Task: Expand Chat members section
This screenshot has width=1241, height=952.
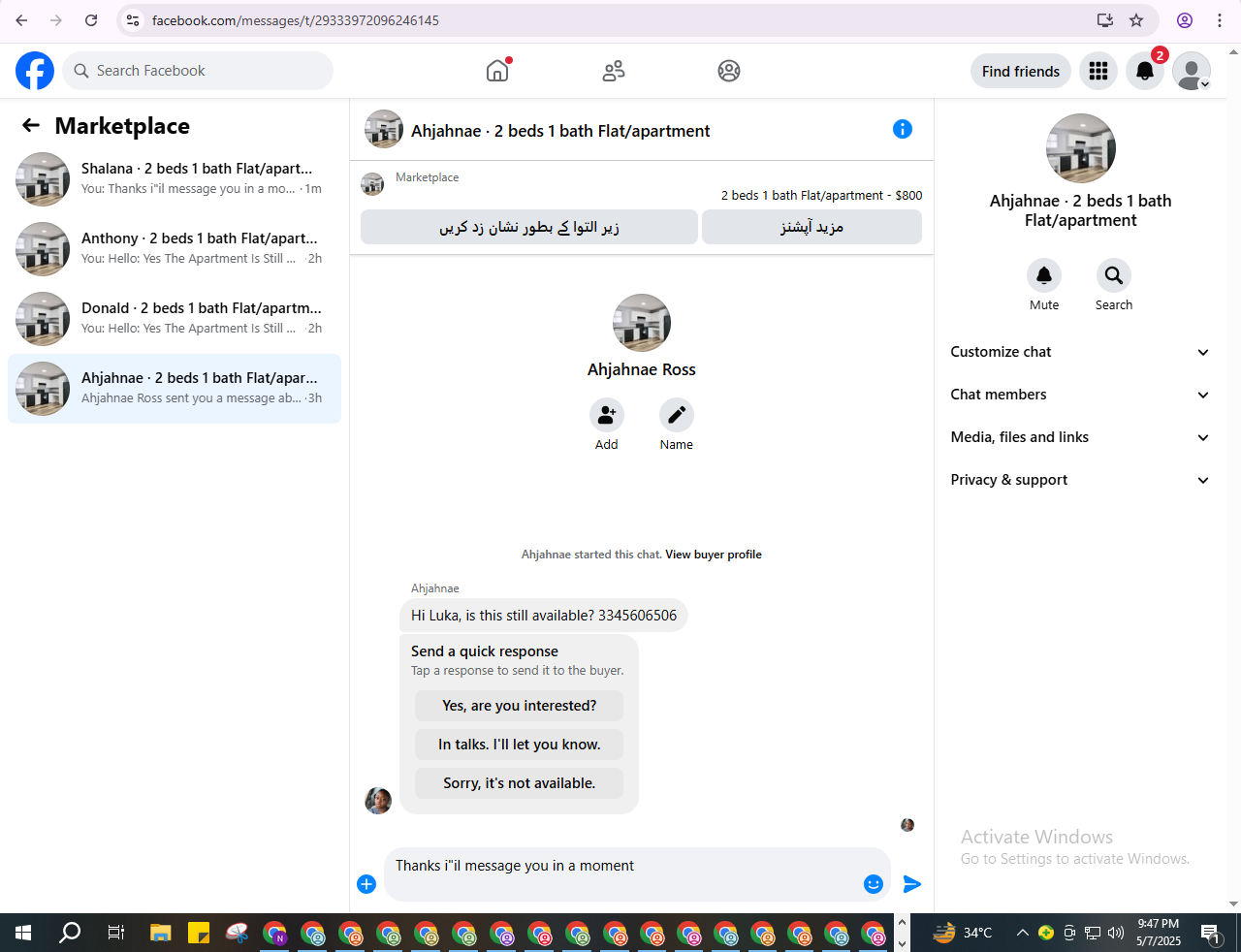Action: (x=1081, y=395)
